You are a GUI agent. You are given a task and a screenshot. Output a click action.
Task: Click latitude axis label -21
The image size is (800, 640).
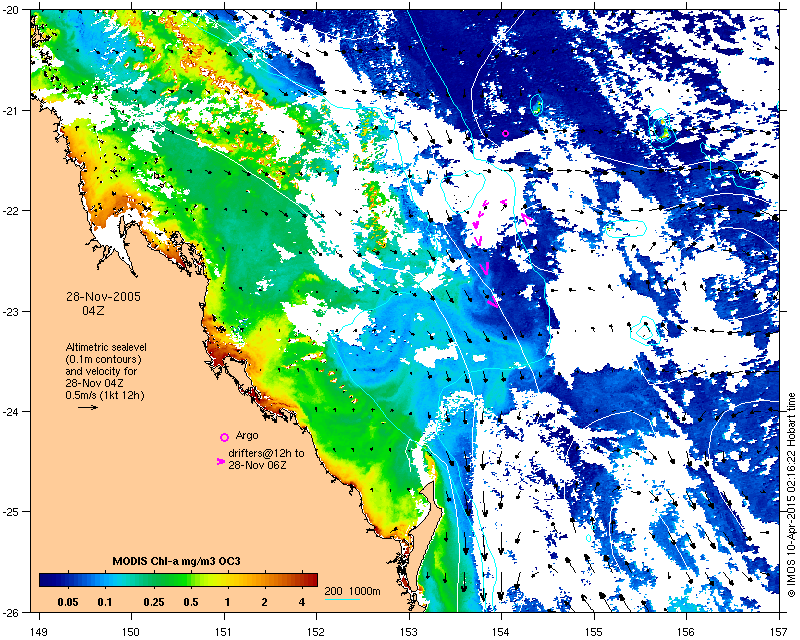pyautogui.click(x=12, y=110)
